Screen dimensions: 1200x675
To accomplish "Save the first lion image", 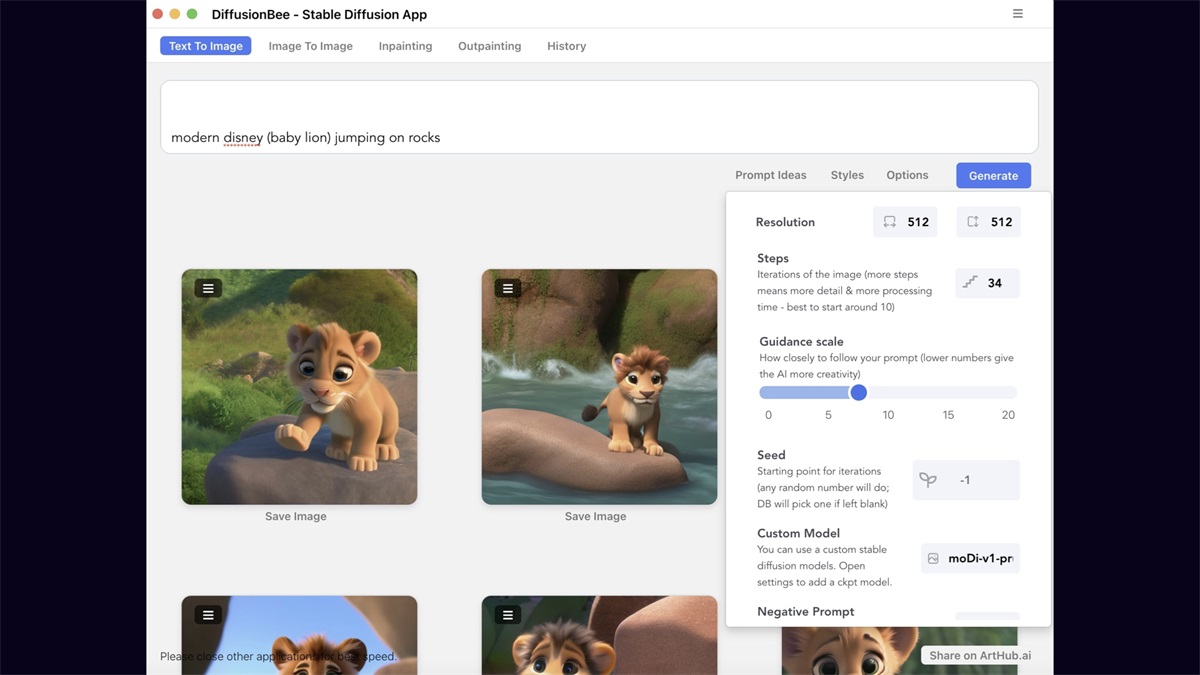I will click(x=295, y=516).
